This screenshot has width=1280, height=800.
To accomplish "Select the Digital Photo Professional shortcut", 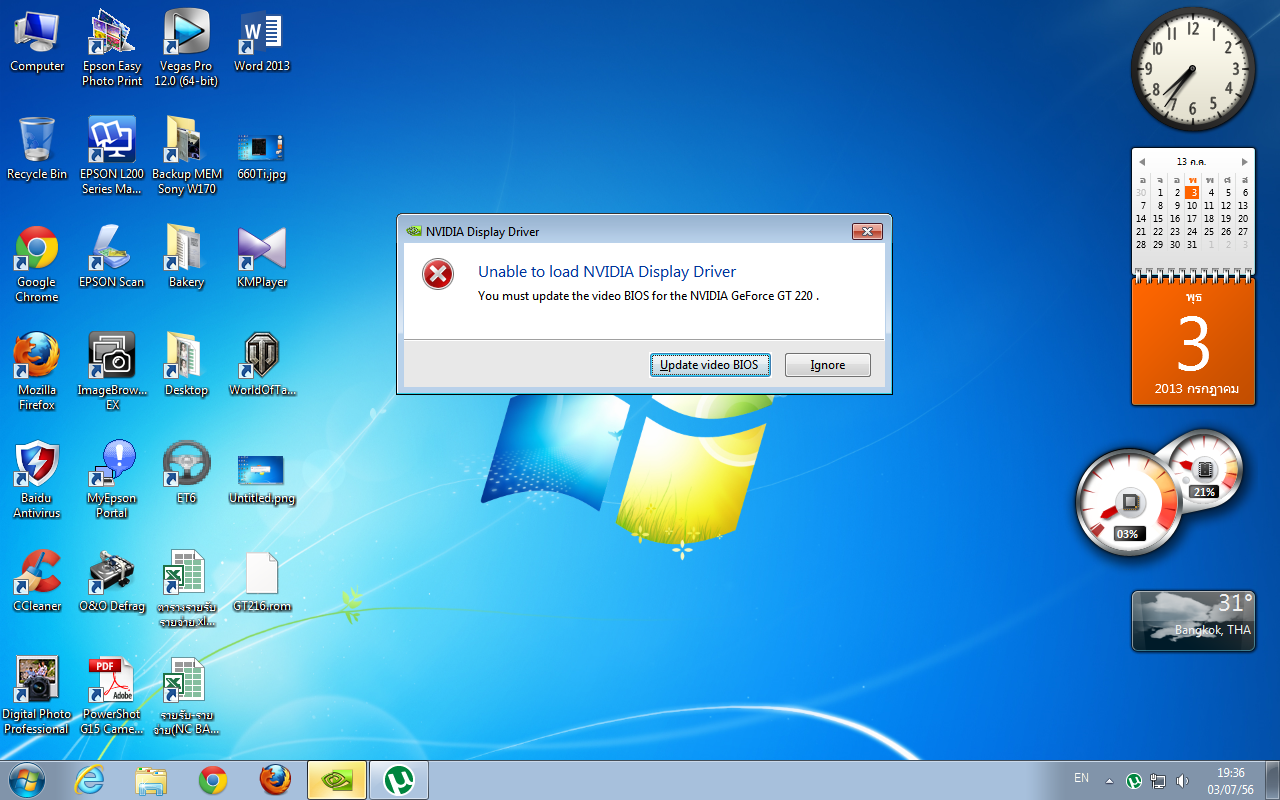I will pos(37,696).
